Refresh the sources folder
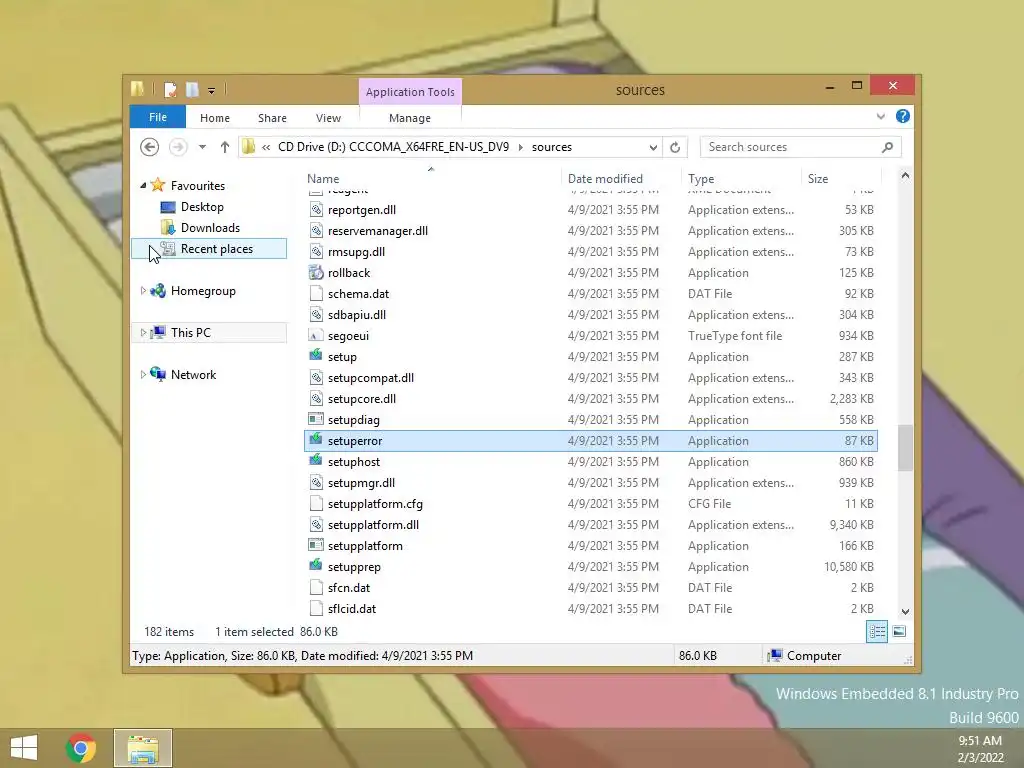 pyautogui.click(x=675, y=148)
